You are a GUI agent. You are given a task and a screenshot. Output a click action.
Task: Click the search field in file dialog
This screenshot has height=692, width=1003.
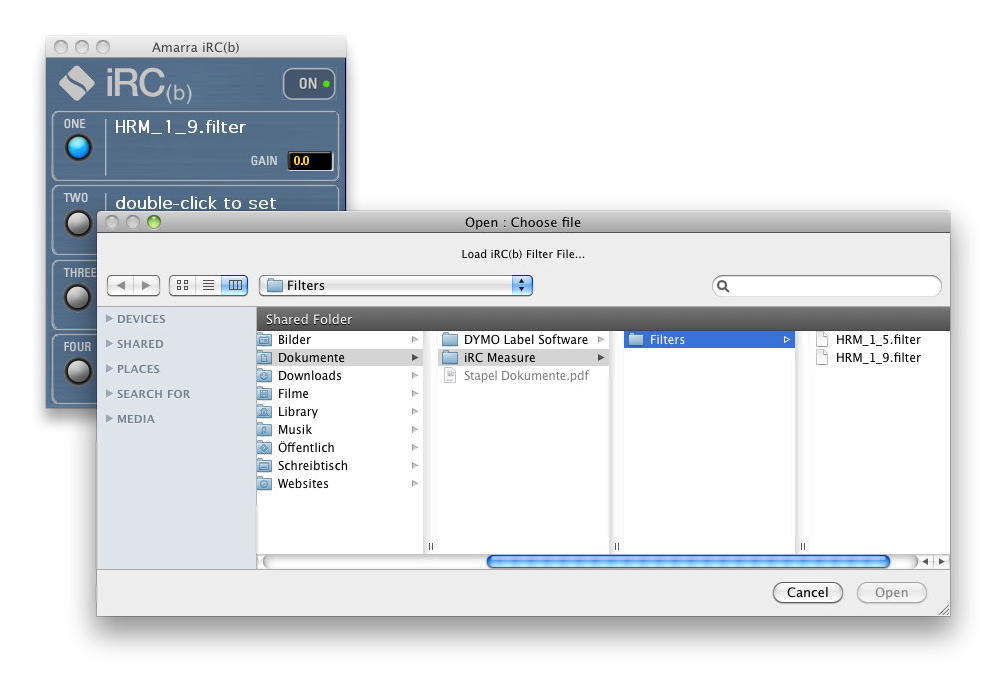click(826, 286)
